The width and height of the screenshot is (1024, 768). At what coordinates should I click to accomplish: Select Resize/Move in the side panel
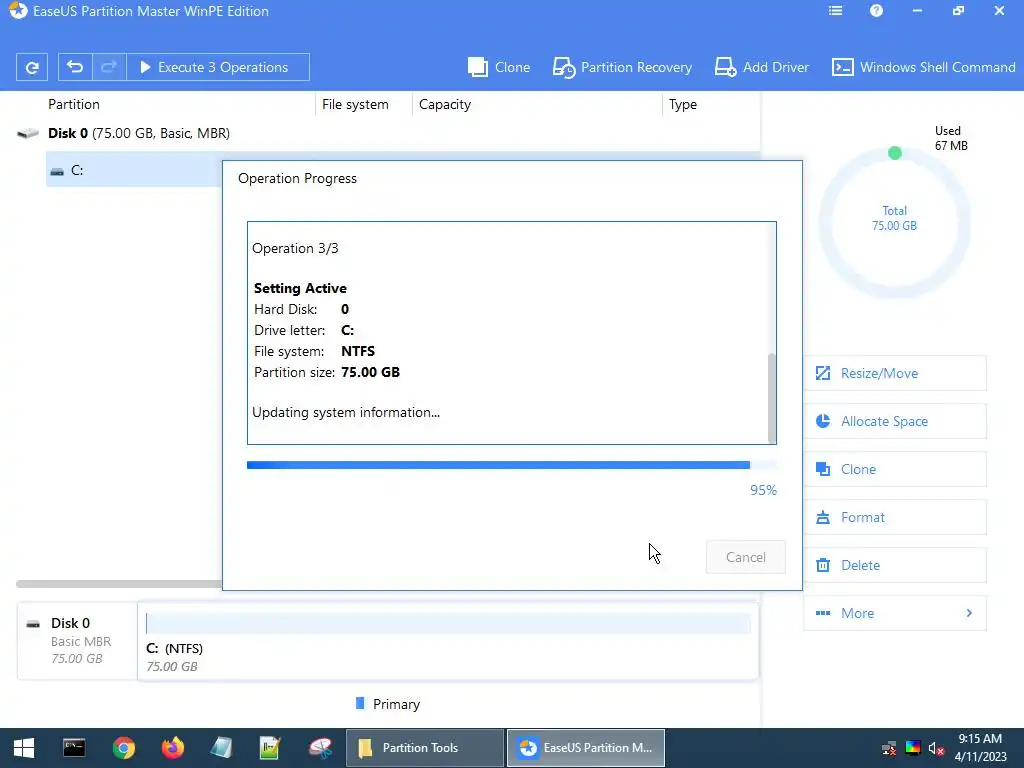[895, 373]
